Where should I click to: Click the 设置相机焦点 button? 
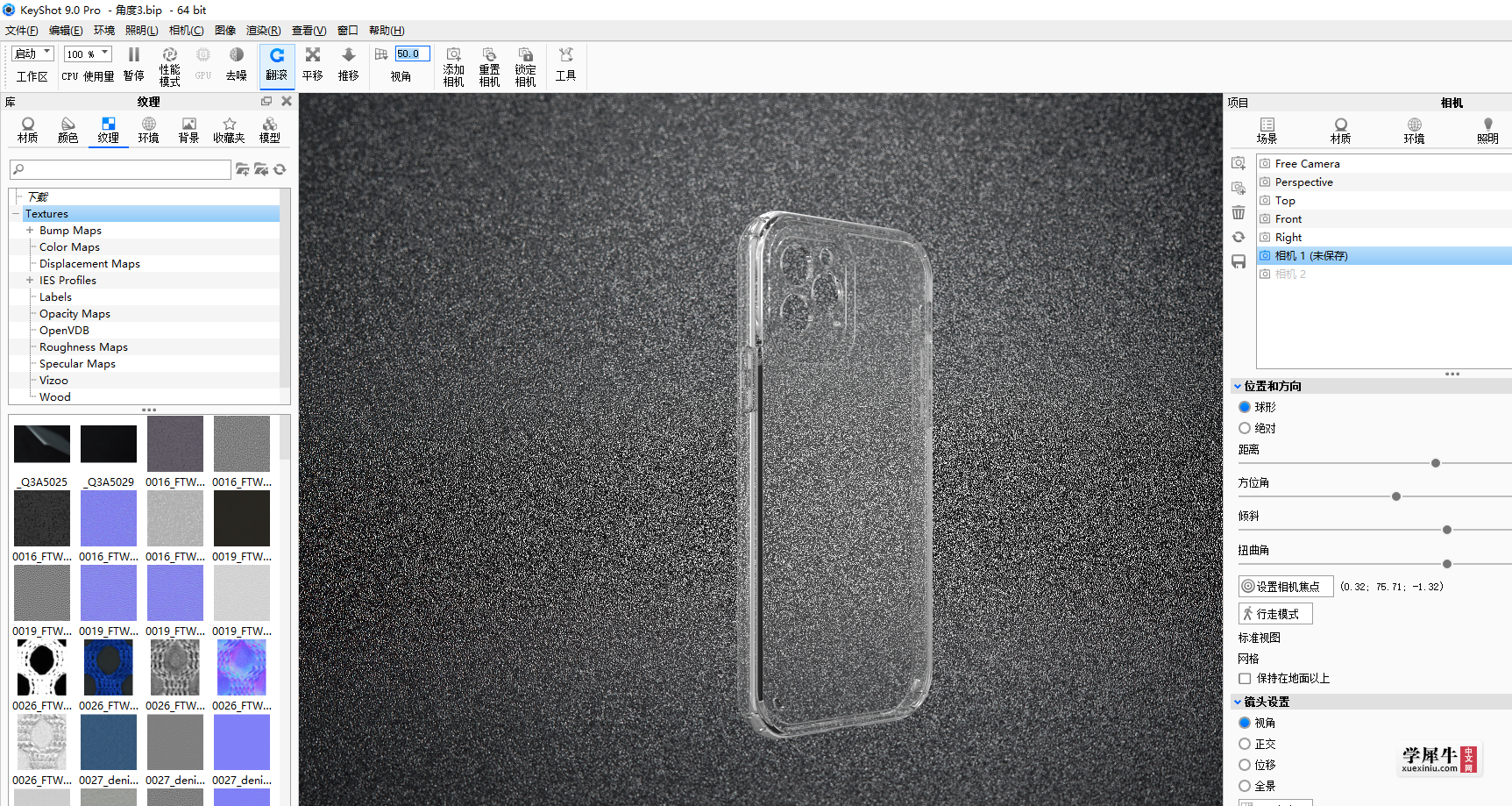click(1286, 587)
